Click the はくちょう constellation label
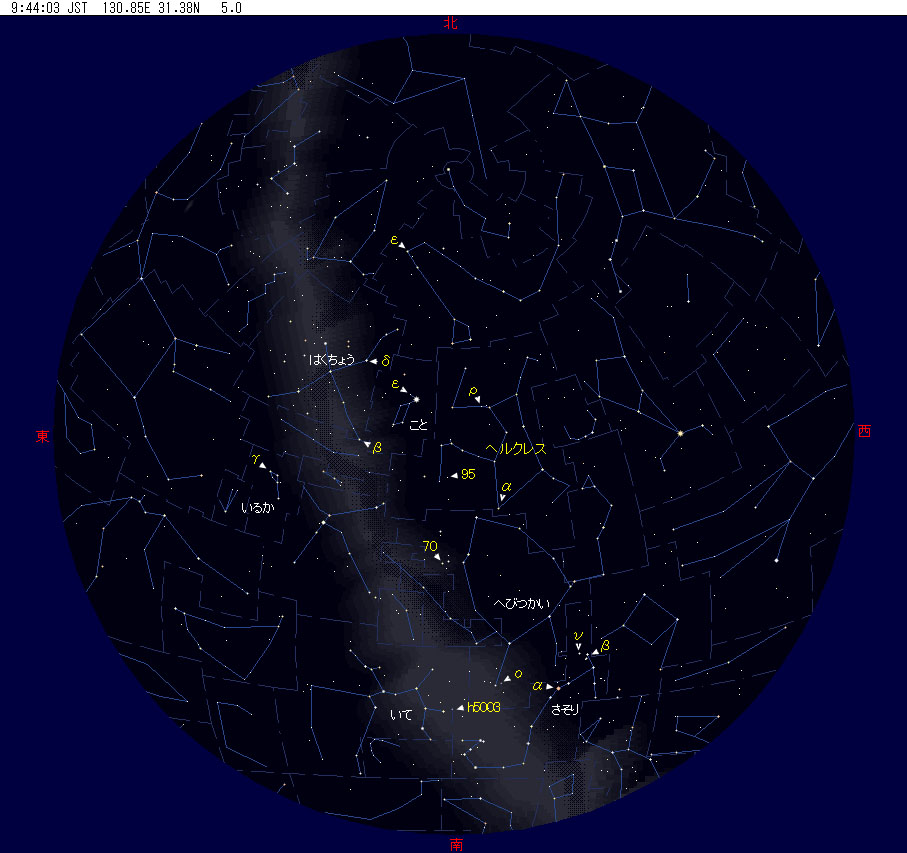This screenshot has height=853, width=907. coord(331,360)
